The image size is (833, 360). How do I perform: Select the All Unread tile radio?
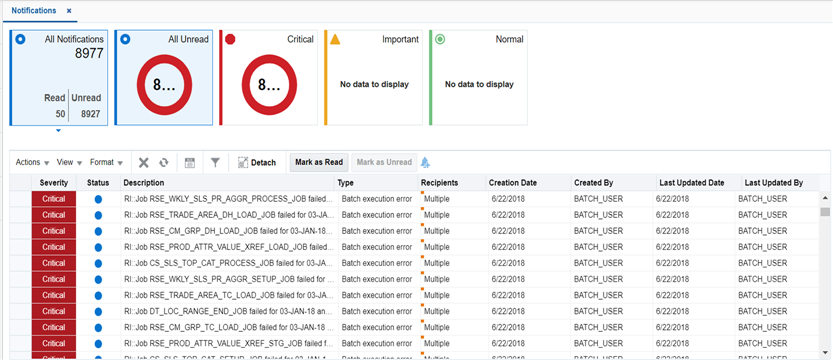pos(125,39)
